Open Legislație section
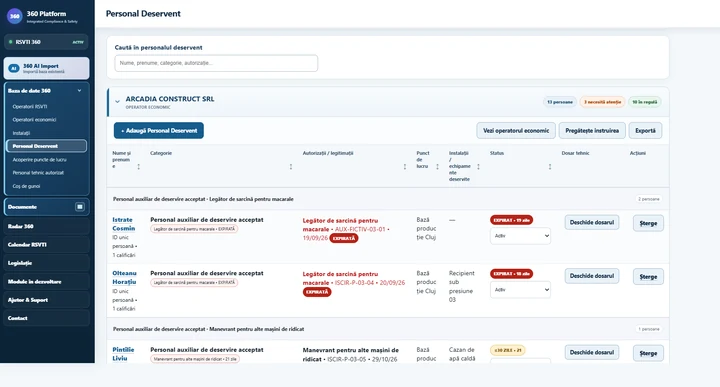Screen dimensions: 720x387 tap(46, 263)
